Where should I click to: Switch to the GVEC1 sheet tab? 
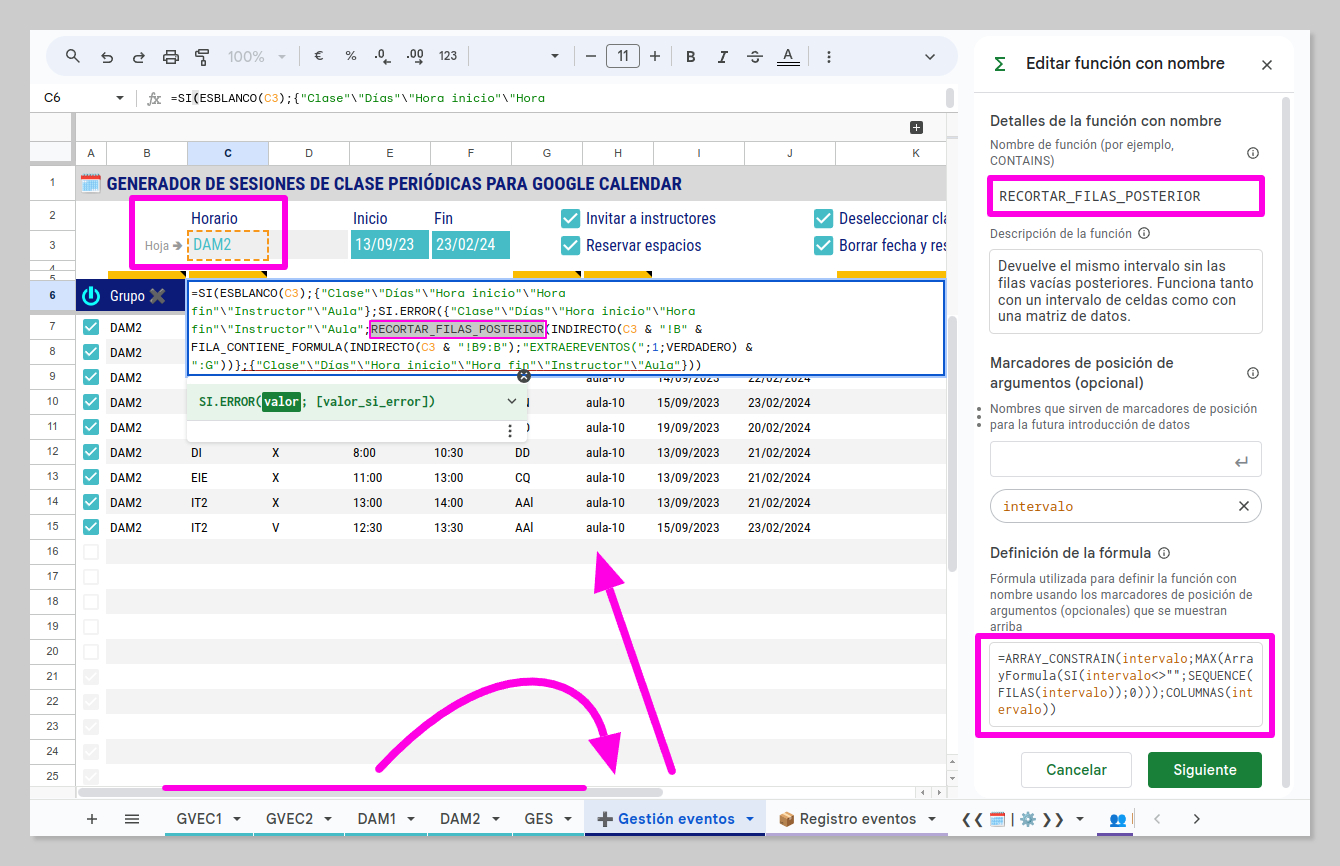pyautogui.click(x=199, y=819)
